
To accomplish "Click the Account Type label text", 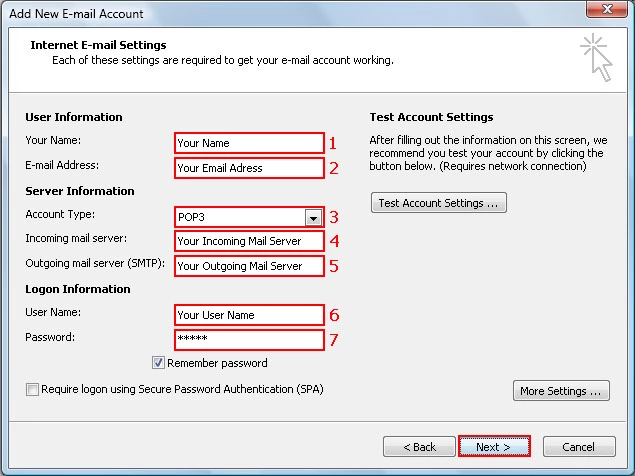I will click(59, 216).
